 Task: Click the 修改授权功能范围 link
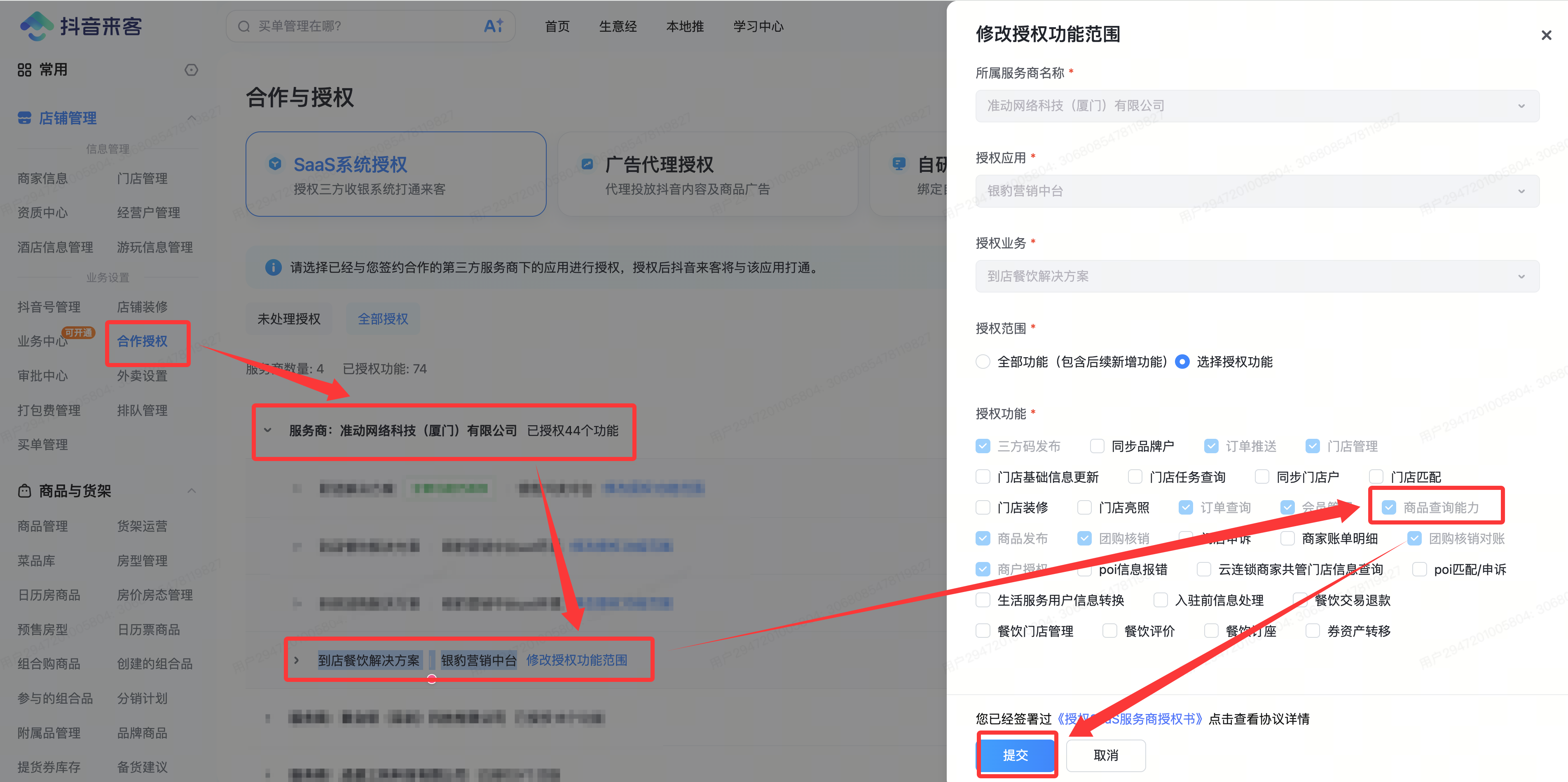tap(576, 660)
